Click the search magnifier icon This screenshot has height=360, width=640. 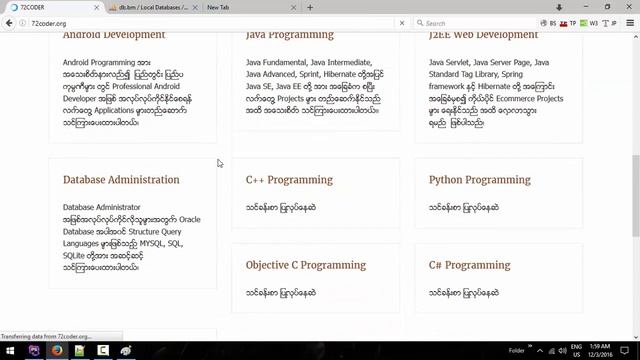[420, 23]
